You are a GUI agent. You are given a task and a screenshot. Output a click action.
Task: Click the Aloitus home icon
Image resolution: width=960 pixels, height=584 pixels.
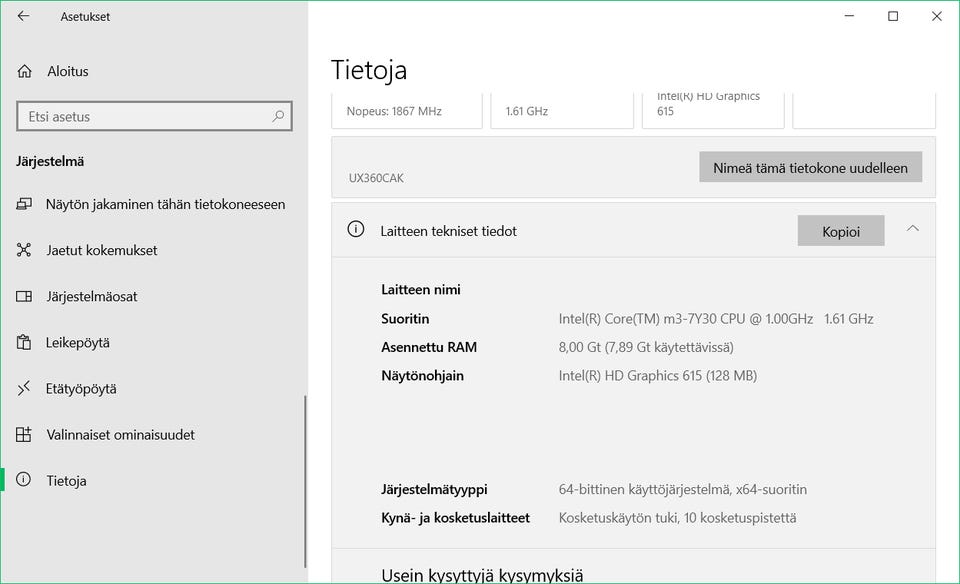[x=24, y=71]
